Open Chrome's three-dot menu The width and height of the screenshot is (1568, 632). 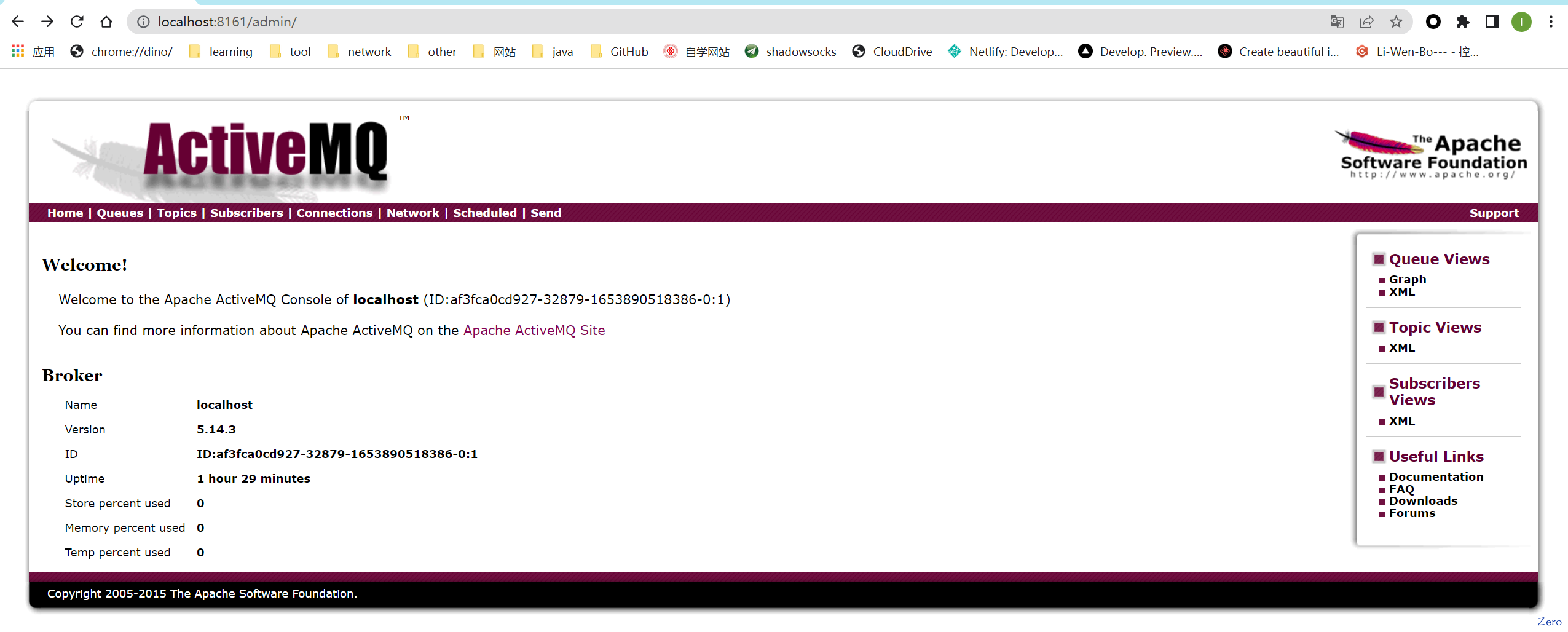(1551, 22)
